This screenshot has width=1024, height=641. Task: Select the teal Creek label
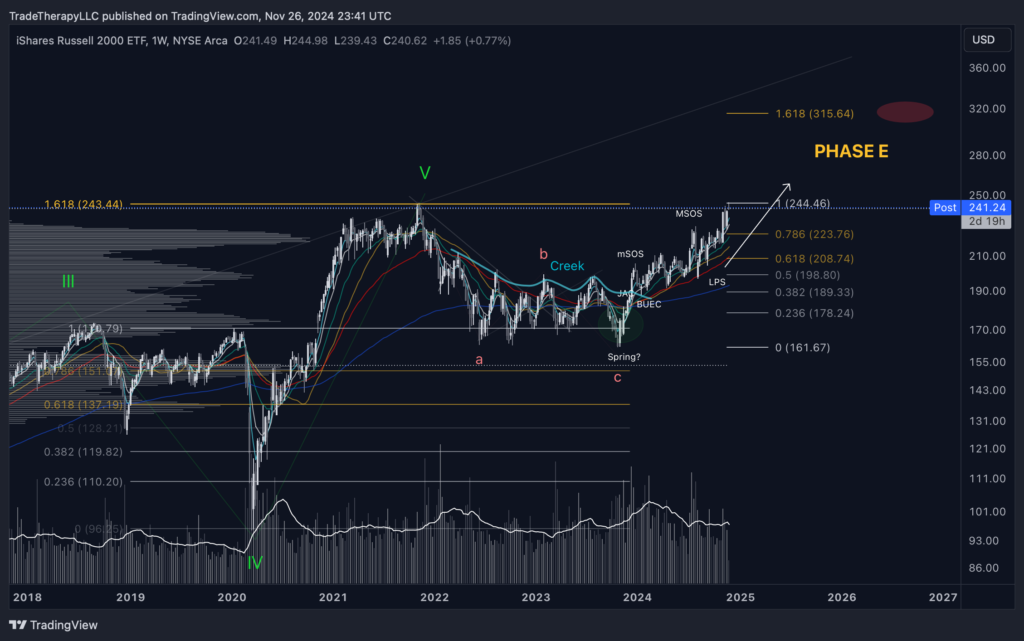click(x=567, y=266)
